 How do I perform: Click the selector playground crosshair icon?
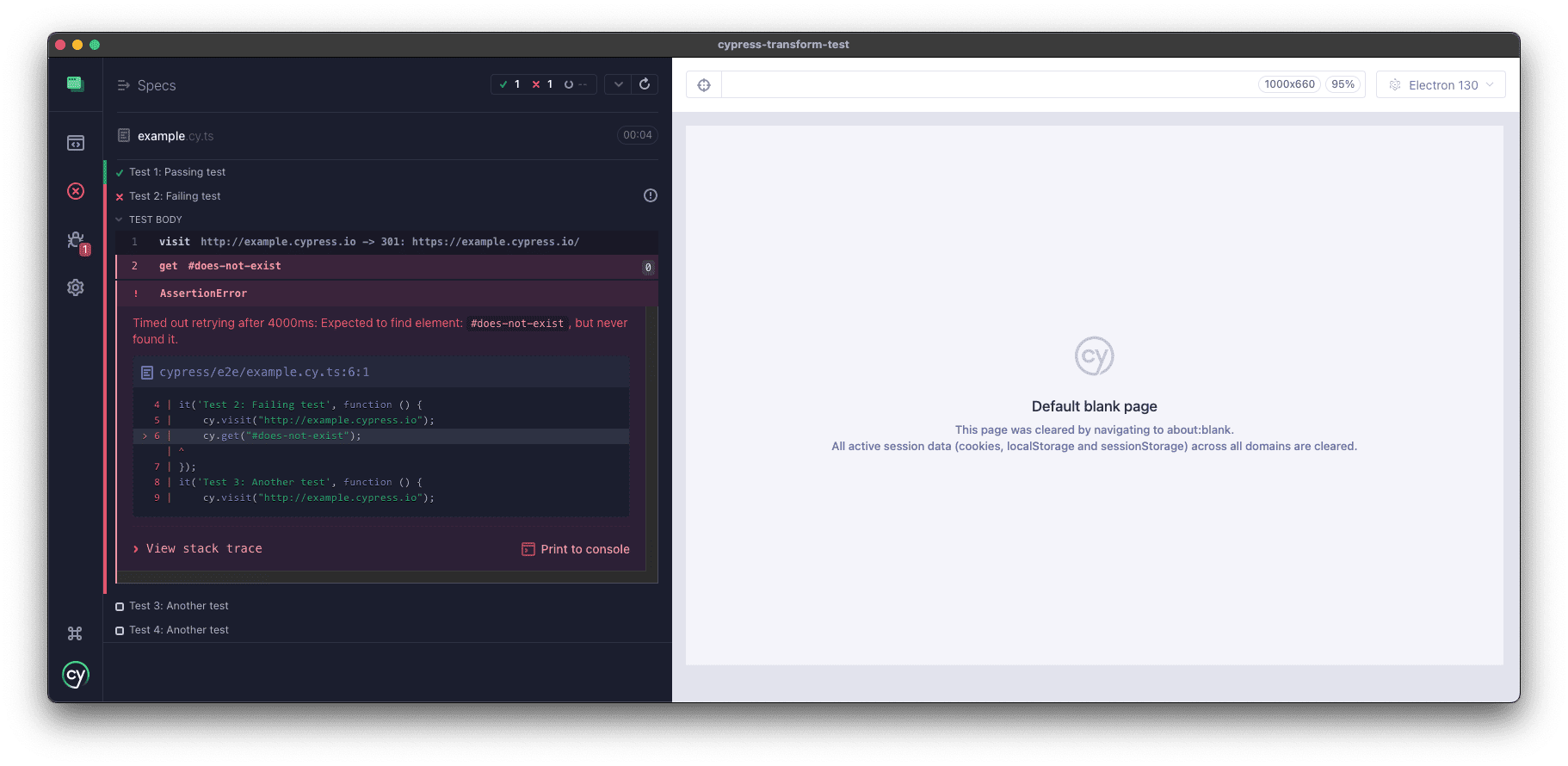pos(704,85)
